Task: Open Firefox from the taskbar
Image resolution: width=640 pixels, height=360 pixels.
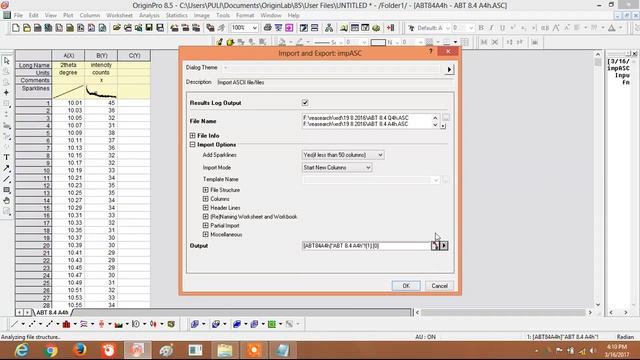Action: tap(80, 350)
